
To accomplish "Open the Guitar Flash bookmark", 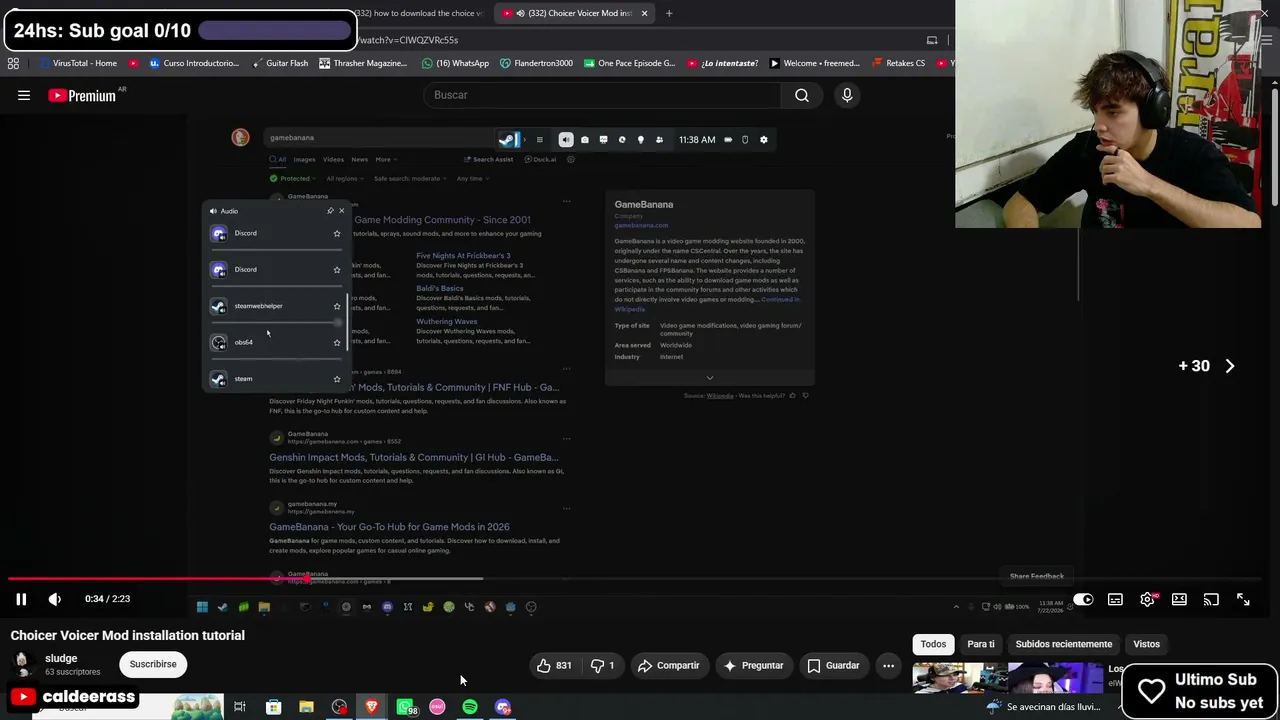I will [279, 63].
